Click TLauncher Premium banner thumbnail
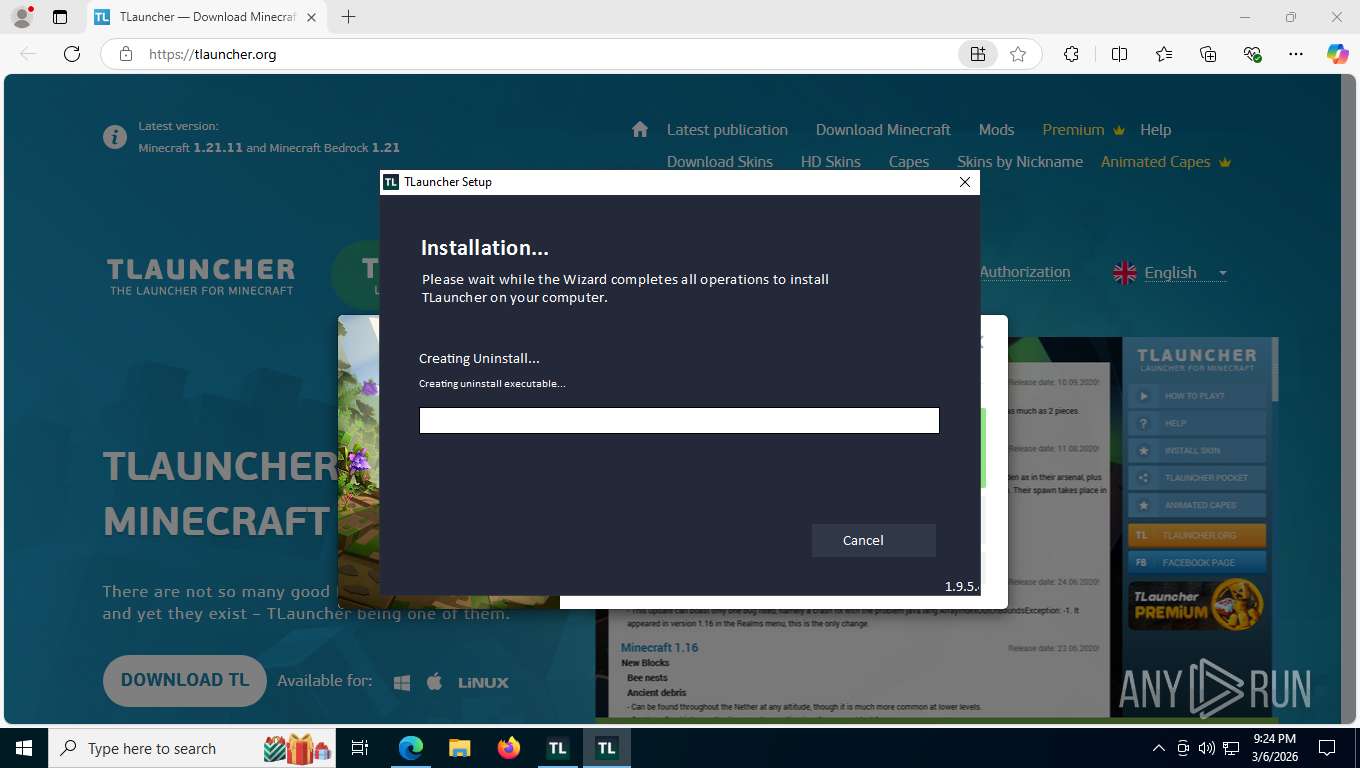 1196,604
